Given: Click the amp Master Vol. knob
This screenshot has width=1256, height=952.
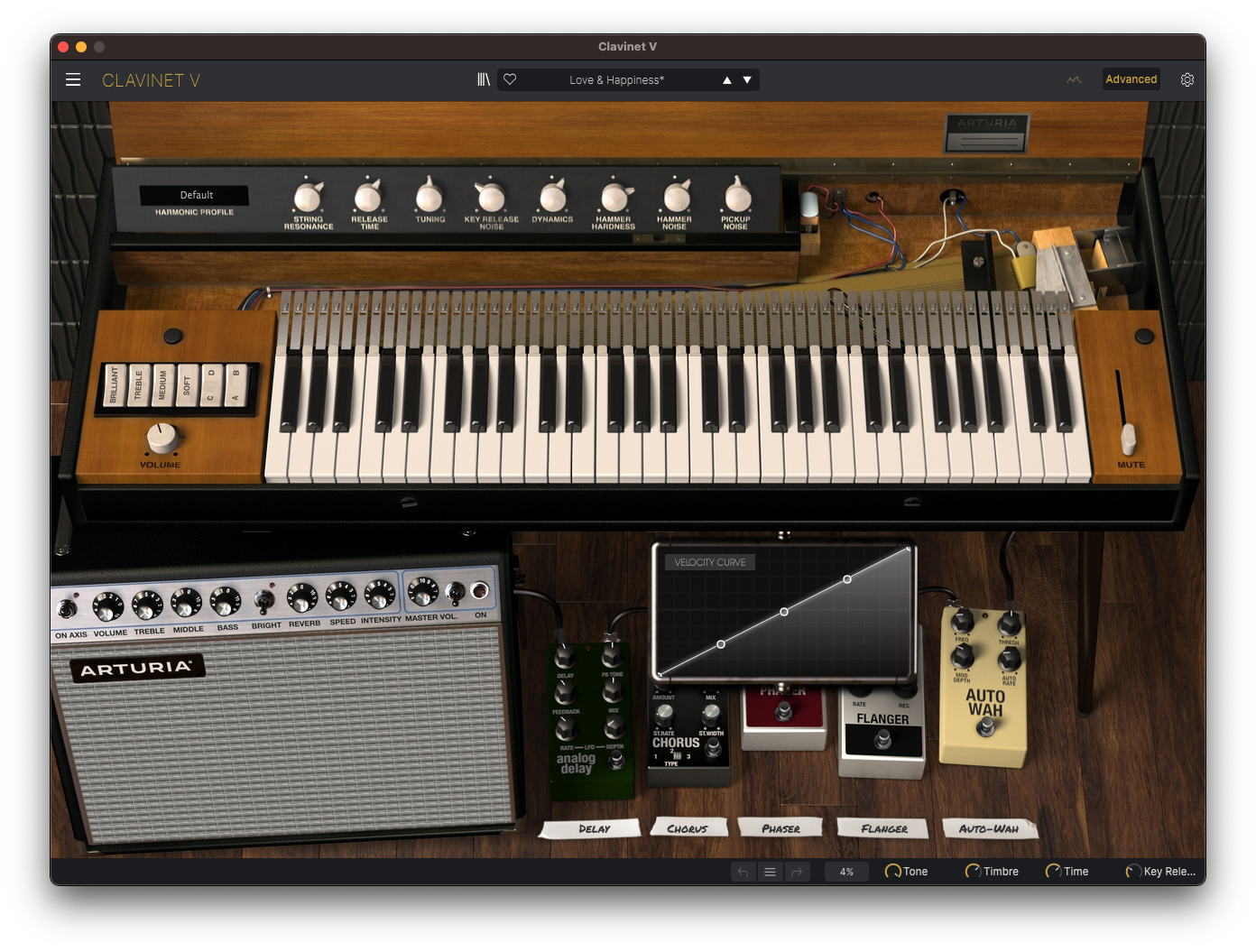Looking at the screenshot, I should pyautogui.click(x=422, y=593).
